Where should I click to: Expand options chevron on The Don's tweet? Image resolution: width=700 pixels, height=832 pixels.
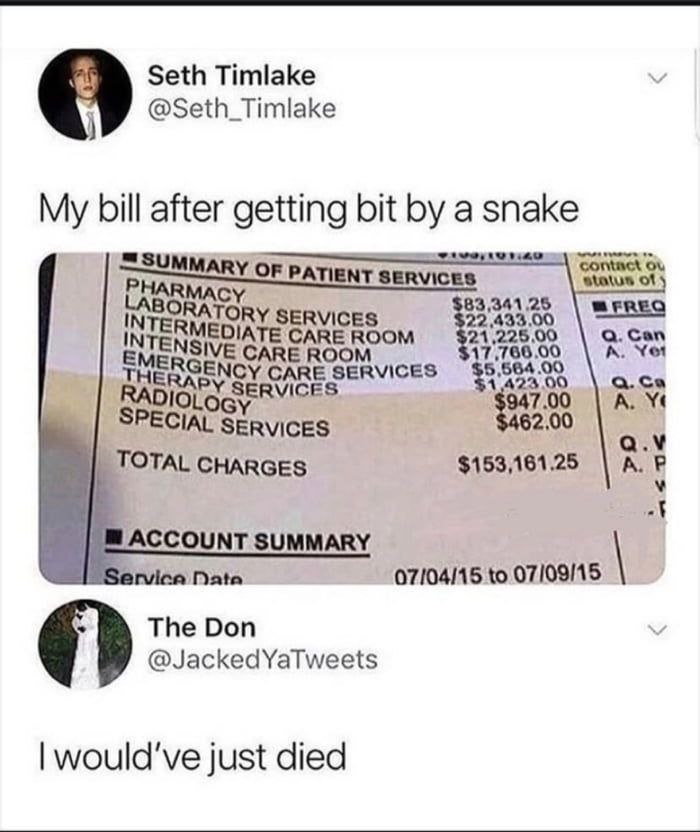point(657,630)
